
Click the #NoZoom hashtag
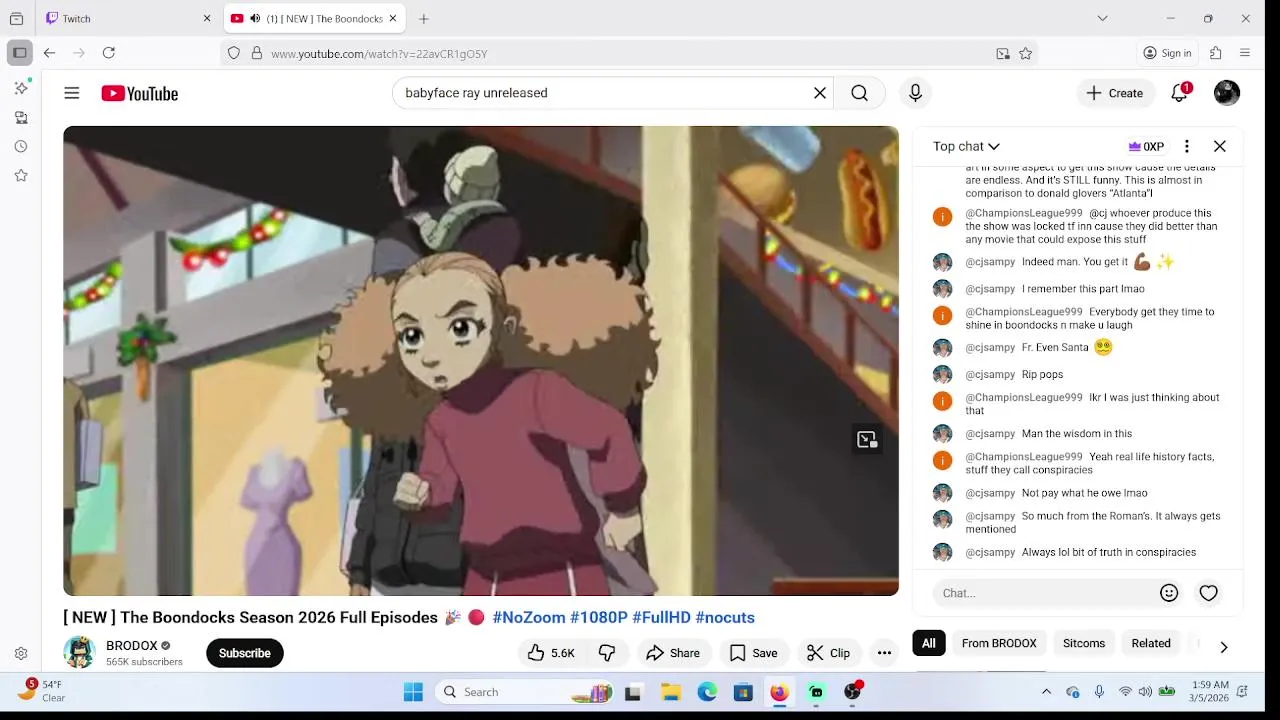click(x=529, y=617)
